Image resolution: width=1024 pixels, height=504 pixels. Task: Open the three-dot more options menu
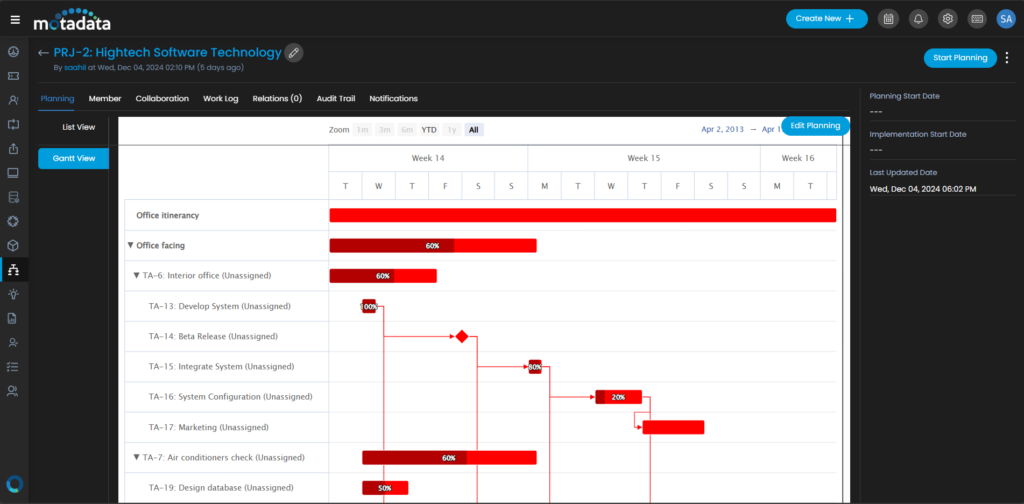(1006, 58)
